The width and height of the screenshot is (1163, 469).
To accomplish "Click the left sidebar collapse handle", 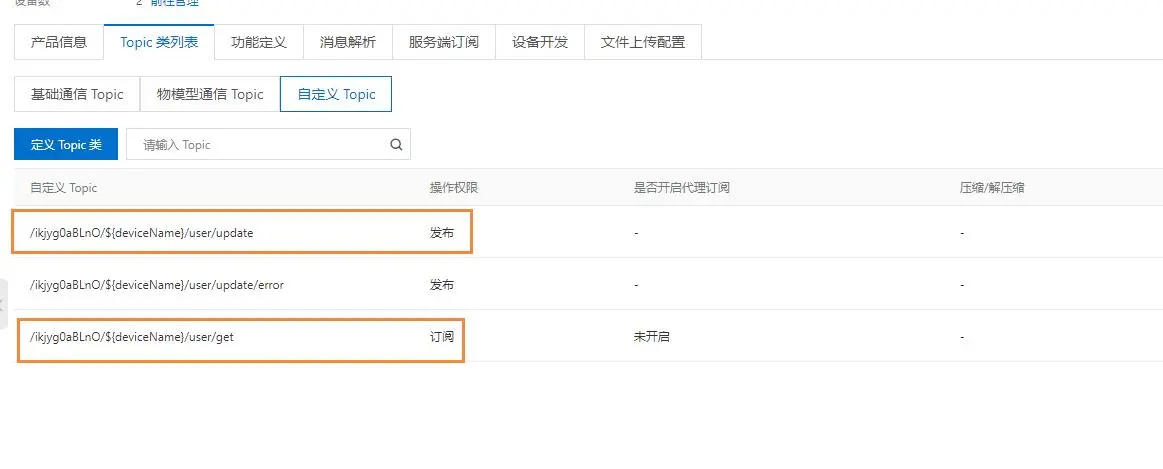I will (x=3, y=298).
